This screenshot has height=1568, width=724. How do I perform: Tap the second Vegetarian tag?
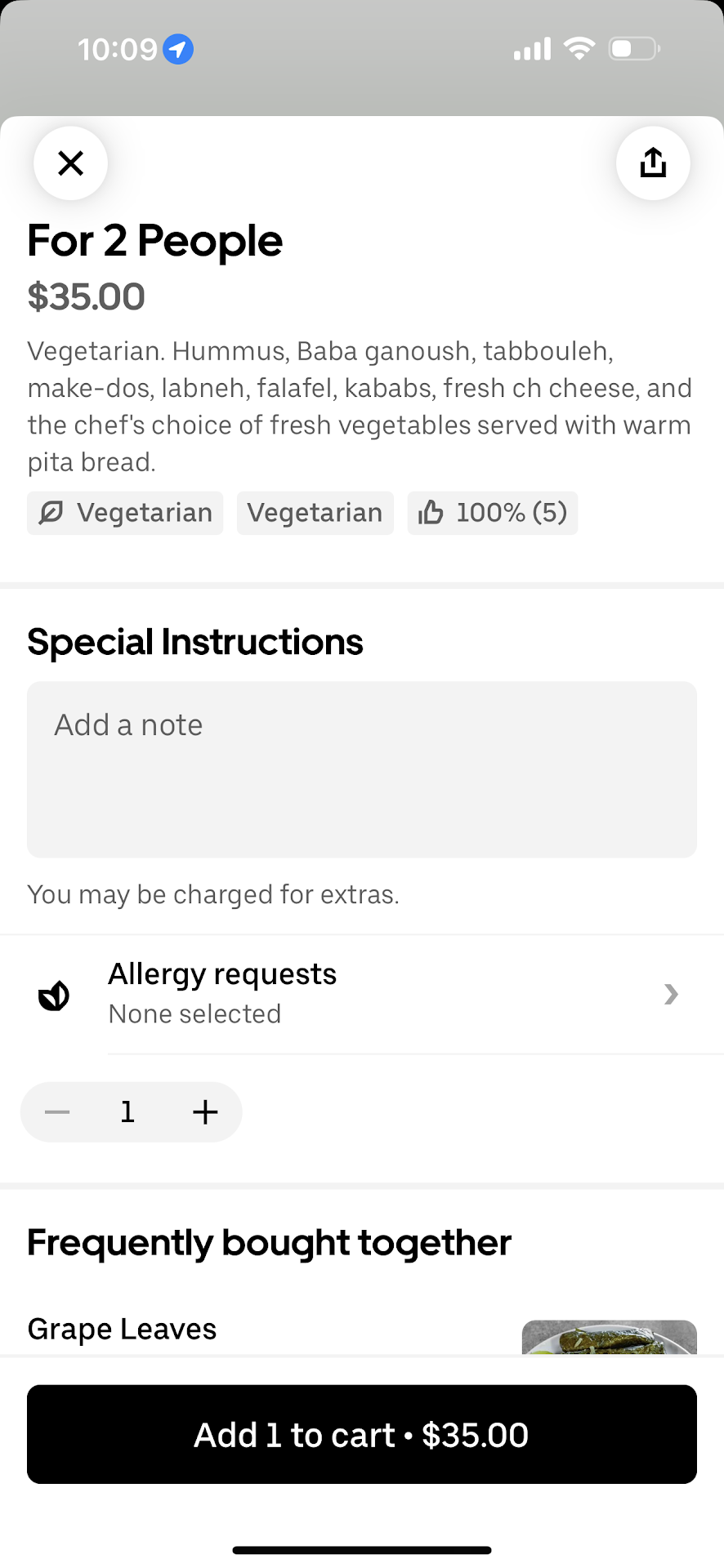[315, 513]
